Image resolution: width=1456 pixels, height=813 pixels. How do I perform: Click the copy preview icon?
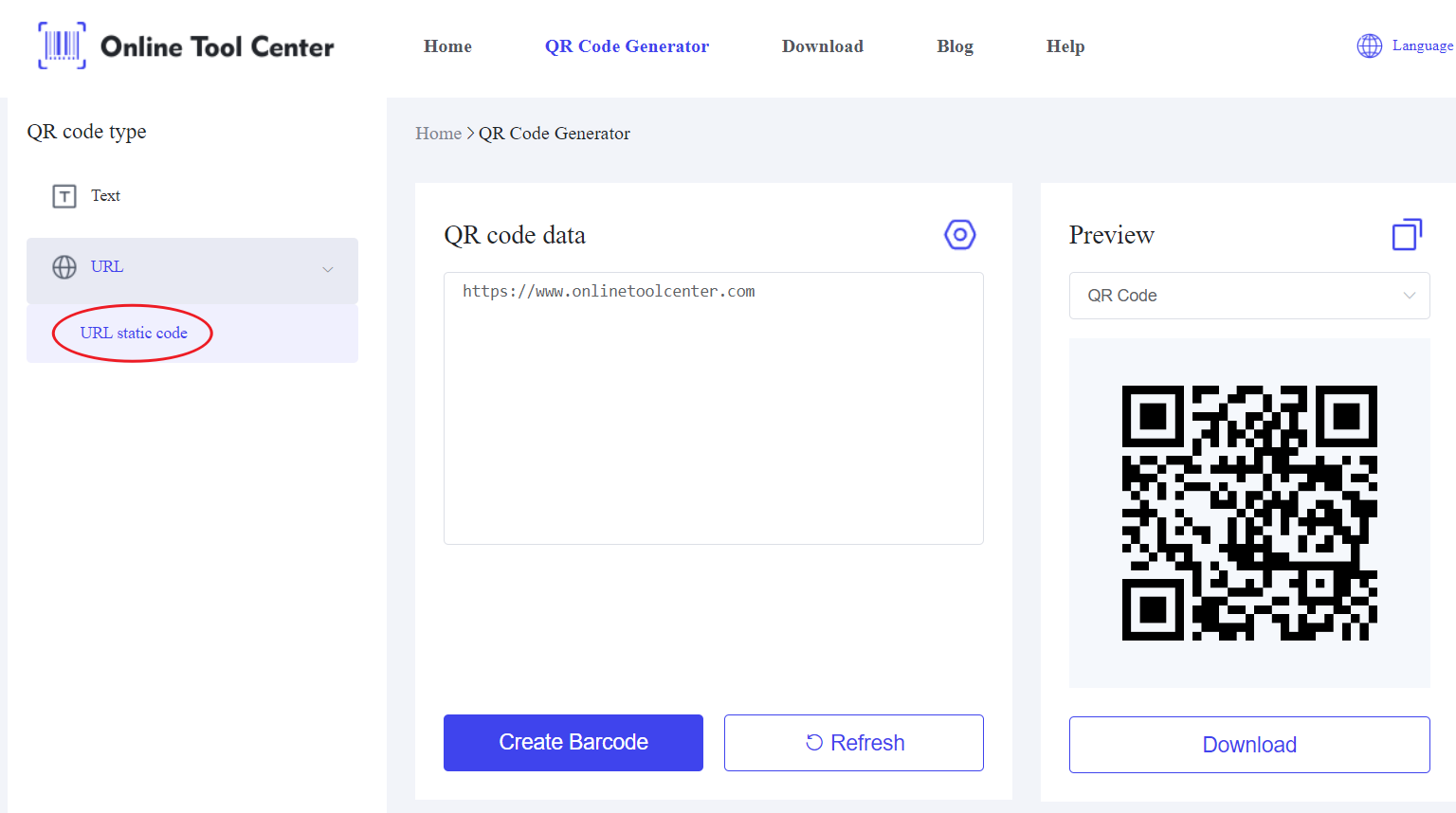point(1407,234)
